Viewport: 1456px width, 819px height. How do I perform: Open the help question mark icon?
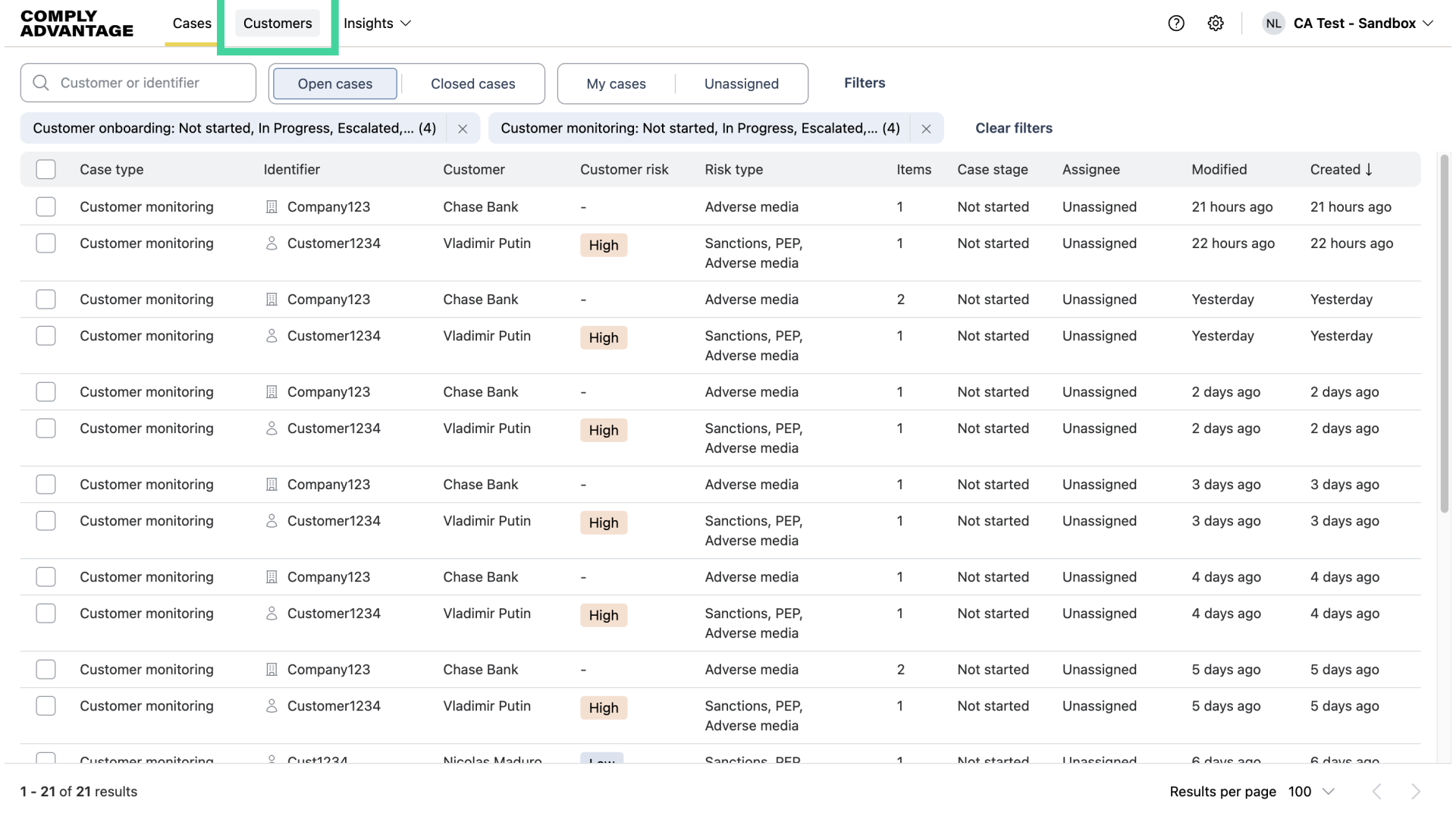(x=1176, y=24)
